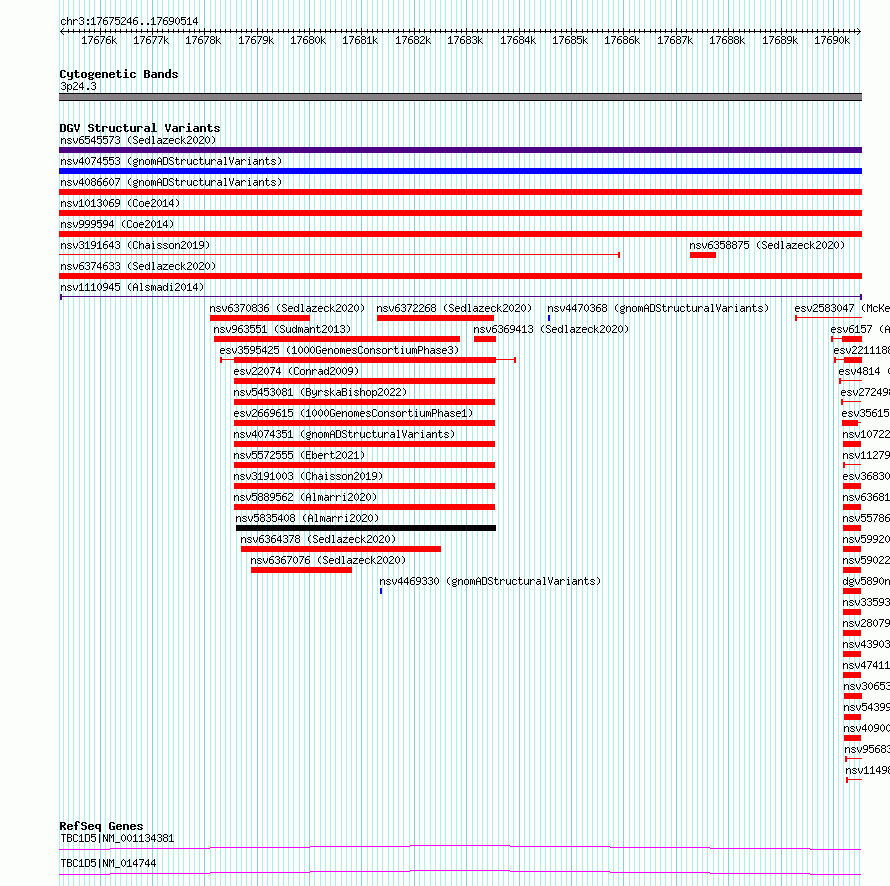Click the nsv6545573 dark purple variant bar
Image resolution: width=890 pixels, height=886 pixels.
pyautogui.click(x=460, y=150)
